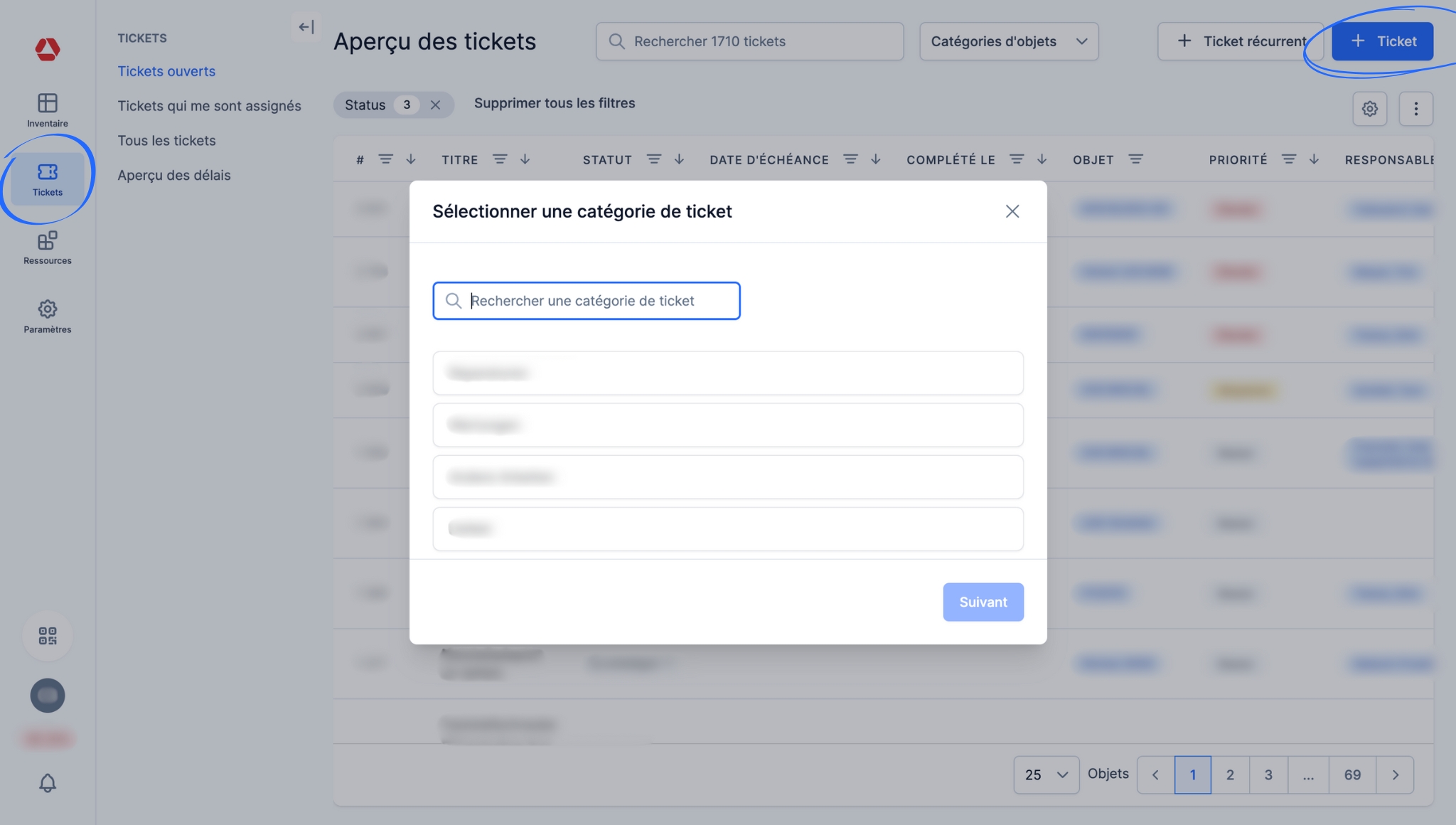The width and height of the screenshot is (1456, 825).
Task: Open the Priorité column filter
Action: [x=1289, y=159]
